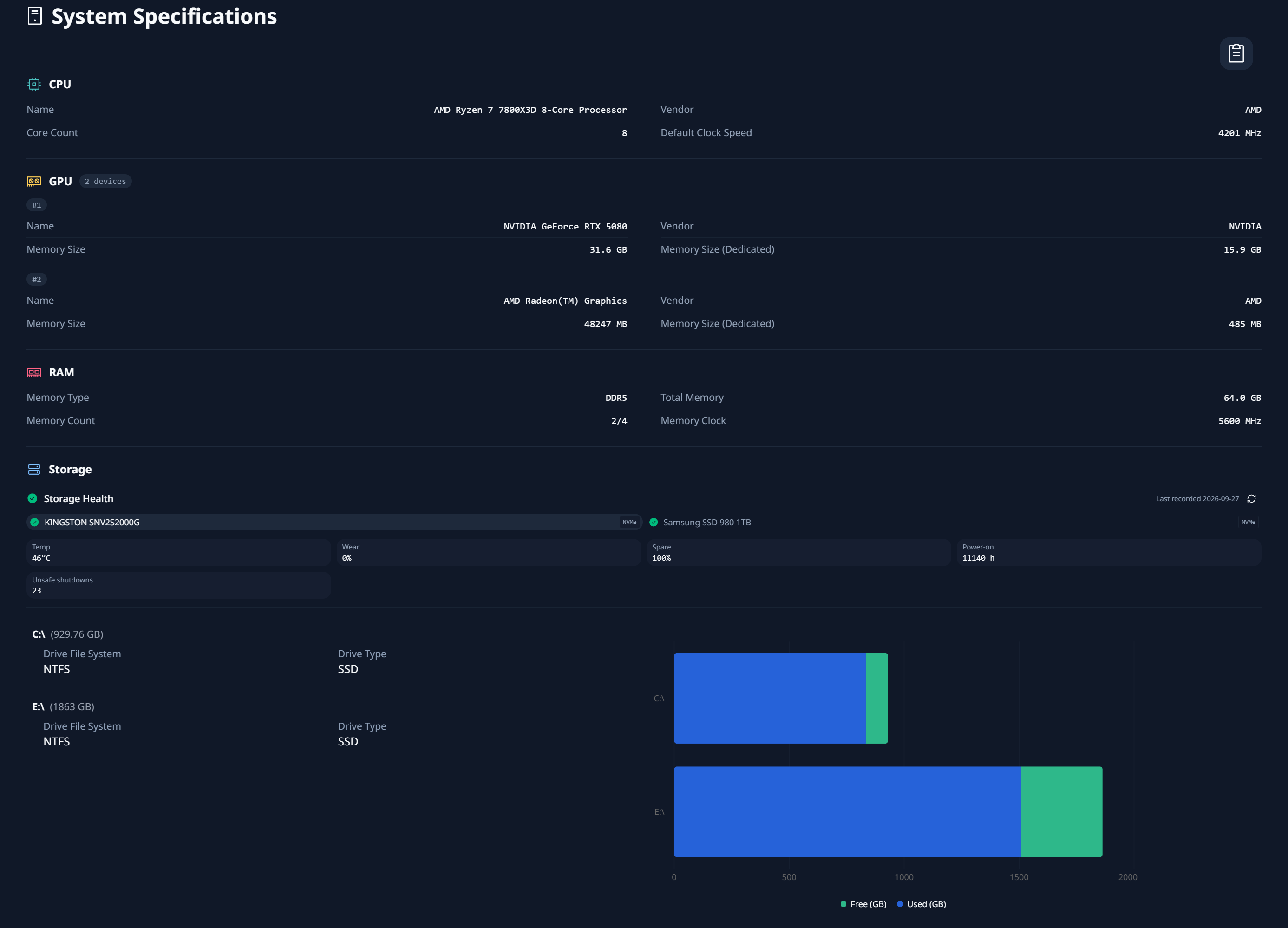Click the 2 devices GPU badge

click(x=105, y=181)
